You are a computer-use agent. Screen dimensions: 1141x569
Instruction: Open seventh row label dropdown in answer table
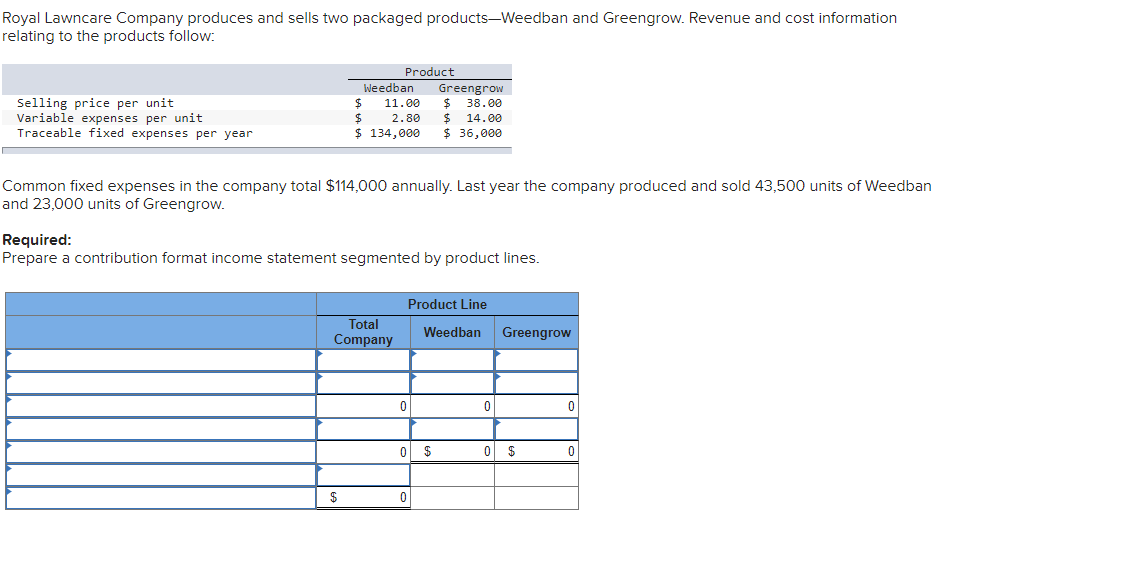[x=161, y=498]
